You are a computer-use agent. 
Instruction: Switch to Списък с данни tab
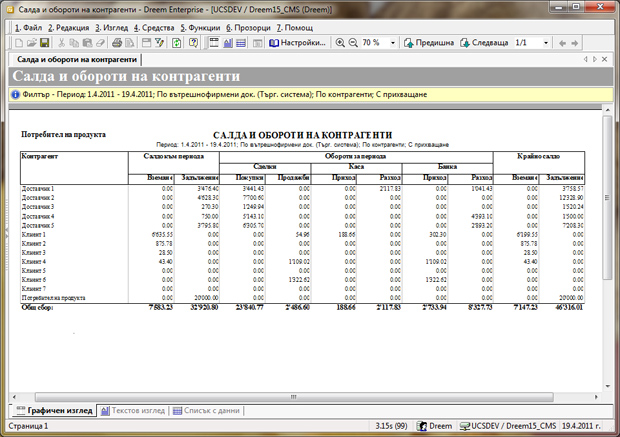pos(206,411)
